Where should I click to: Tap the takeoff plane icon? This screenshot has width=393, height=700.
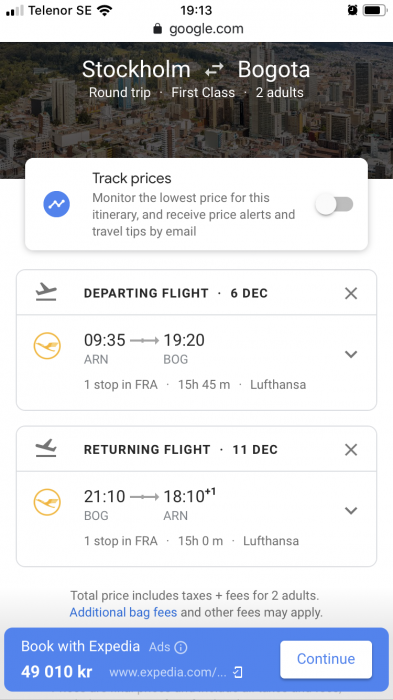point(46,292)
